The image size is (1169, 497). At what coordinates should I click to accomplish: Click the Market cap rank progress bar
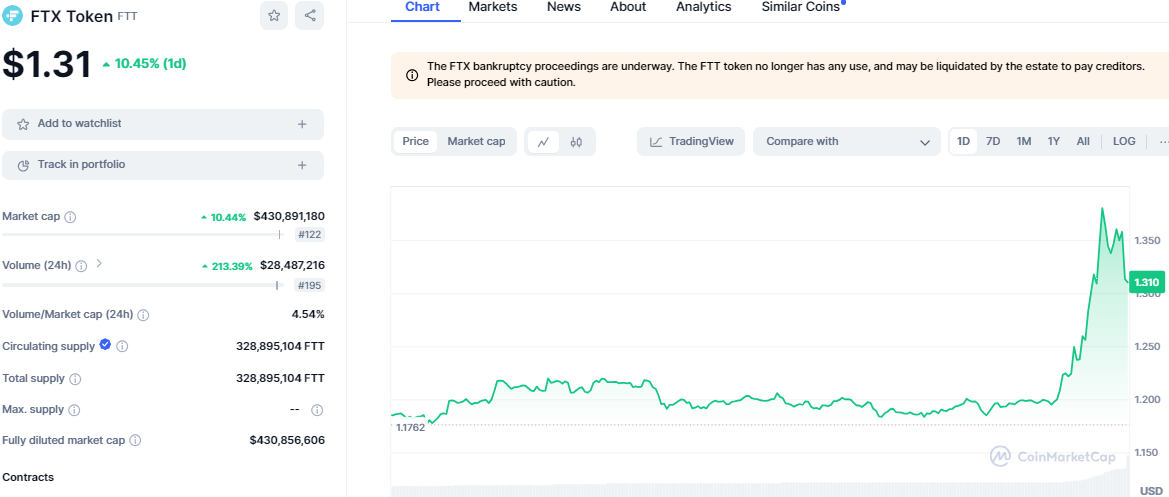(x=143, y=235)
